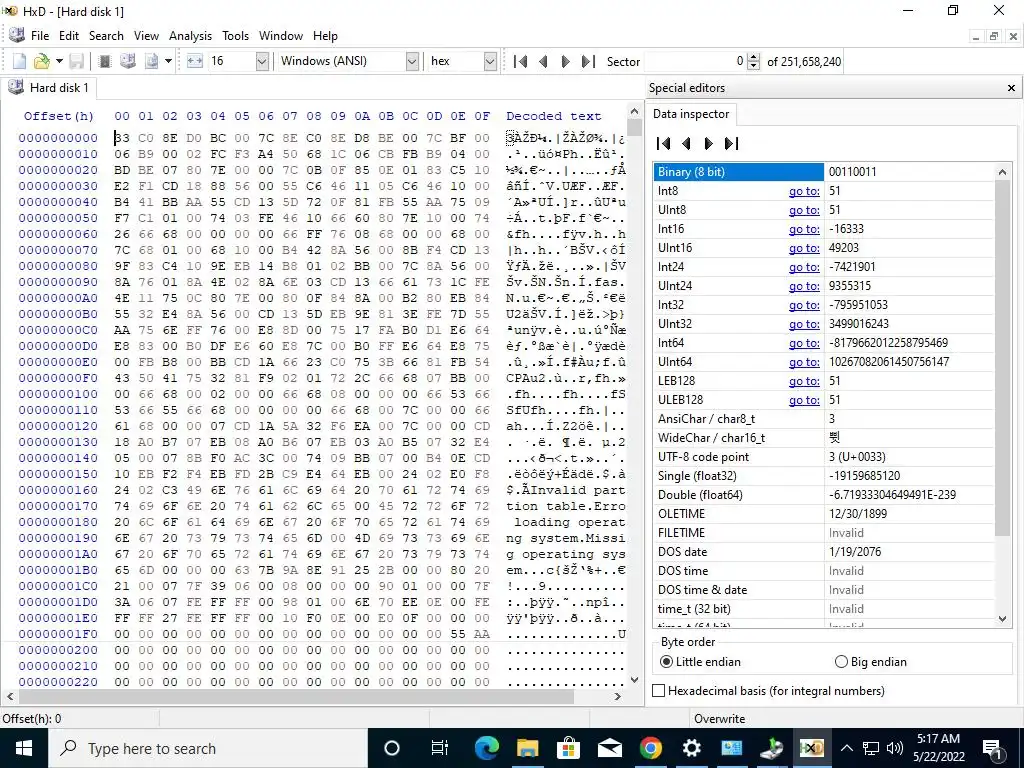The height and width of the screenshot is (768, 1024).
Task: Jump to last sector in toolbar
Action: pyautogui.click(x=588, y=61)
